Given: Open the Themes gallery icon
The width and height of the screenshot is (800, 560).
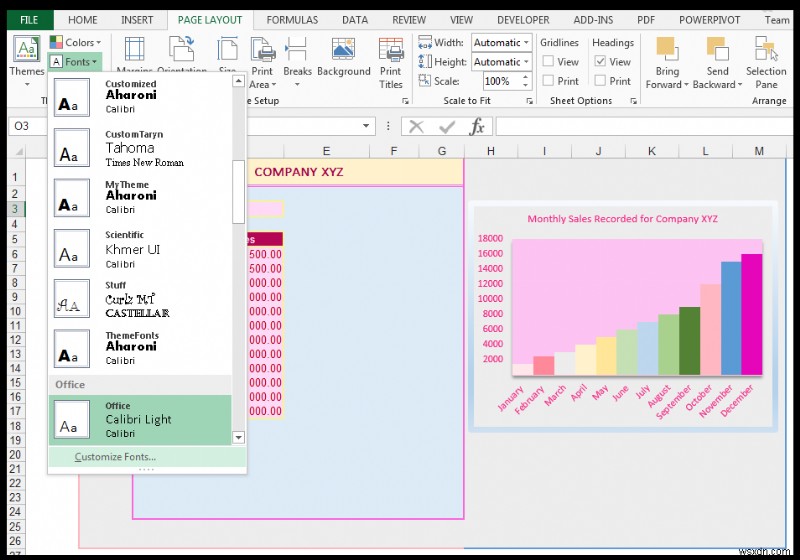Looking at the screenshot, I should point(26,49).
